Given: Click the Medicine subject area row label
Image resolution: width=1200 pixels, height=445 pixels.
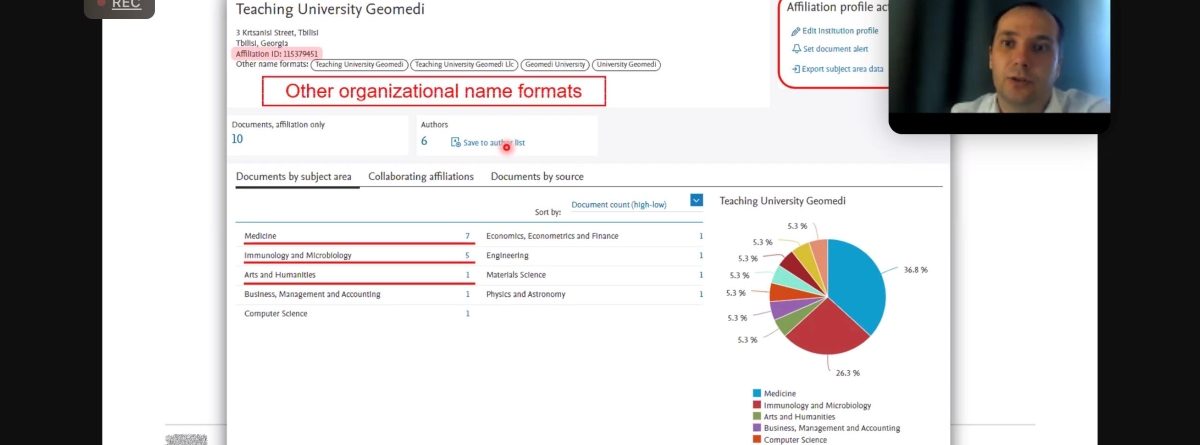Looking at the screenshot, I should coord(260,236).
